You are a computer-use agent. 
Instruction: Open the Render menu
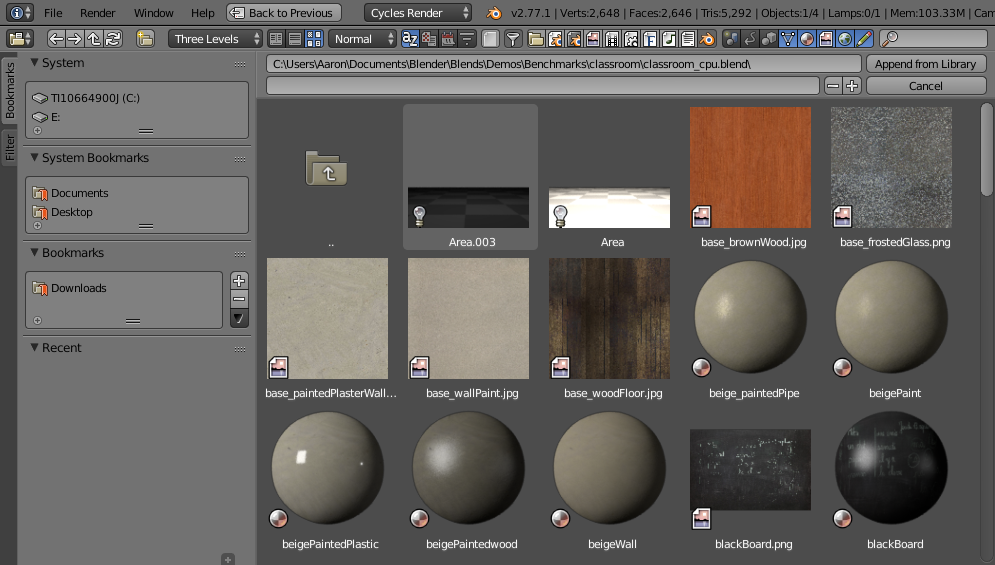(98, 13)
